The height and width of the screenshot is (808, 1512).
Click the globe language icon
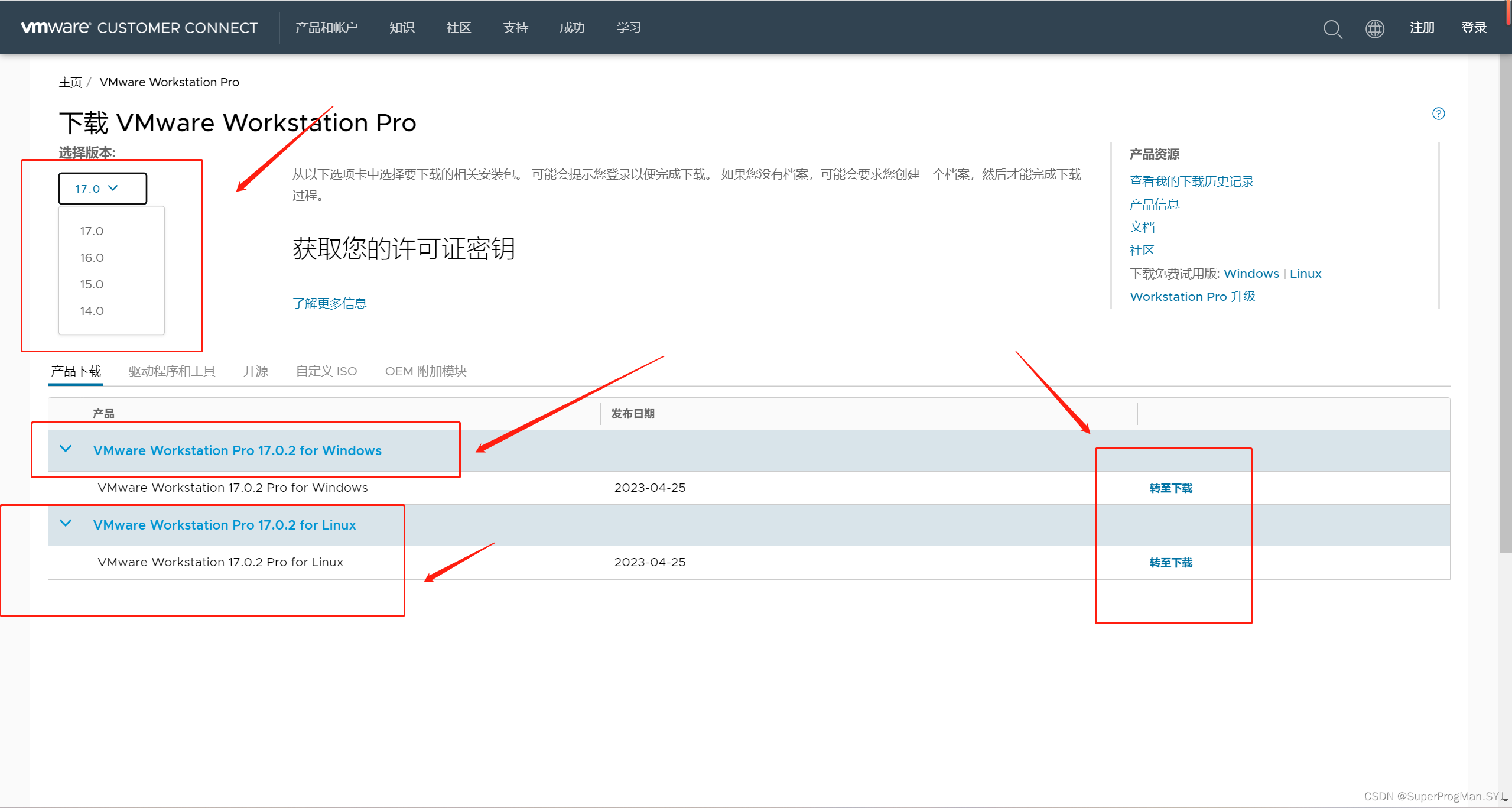pyautogui.click(x=1374, y=28)
